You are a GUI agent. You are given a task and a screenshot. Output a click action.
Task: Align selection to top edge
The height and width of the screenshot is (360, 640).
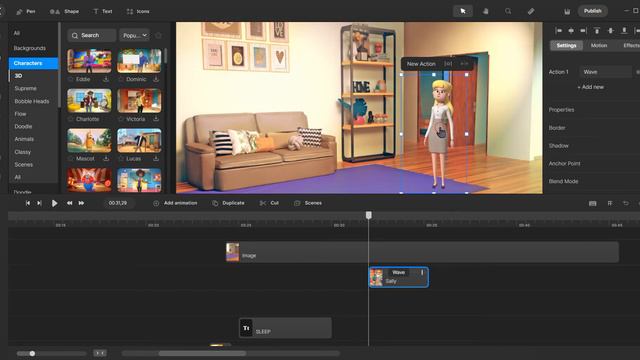click(597, 31)
